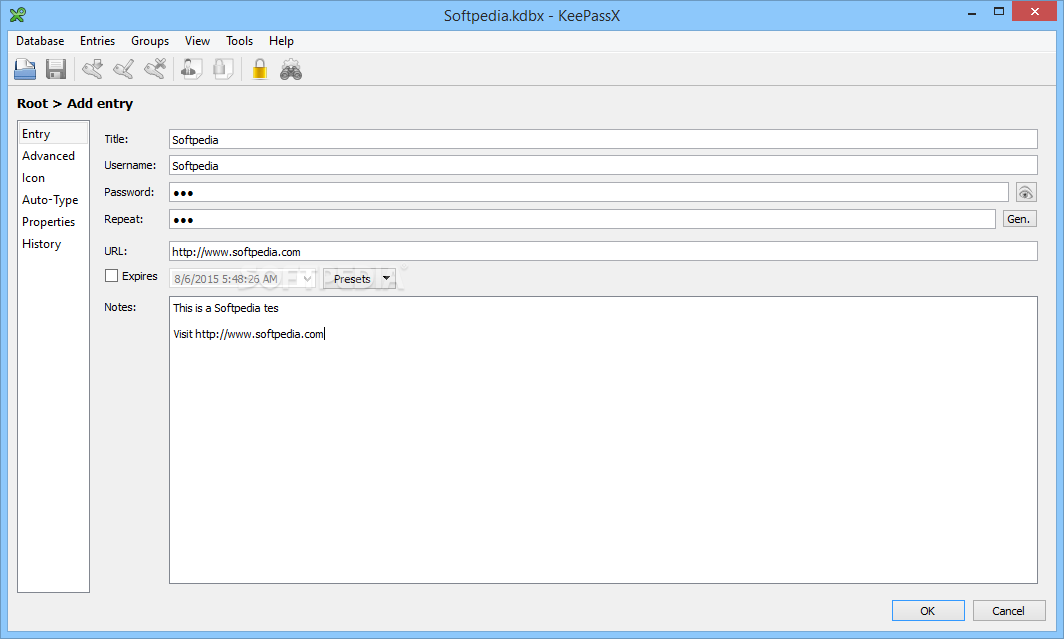Maximize the KeePassX window
The image size is (1064, 639).
pyautogui.click(x=999, y=12)
